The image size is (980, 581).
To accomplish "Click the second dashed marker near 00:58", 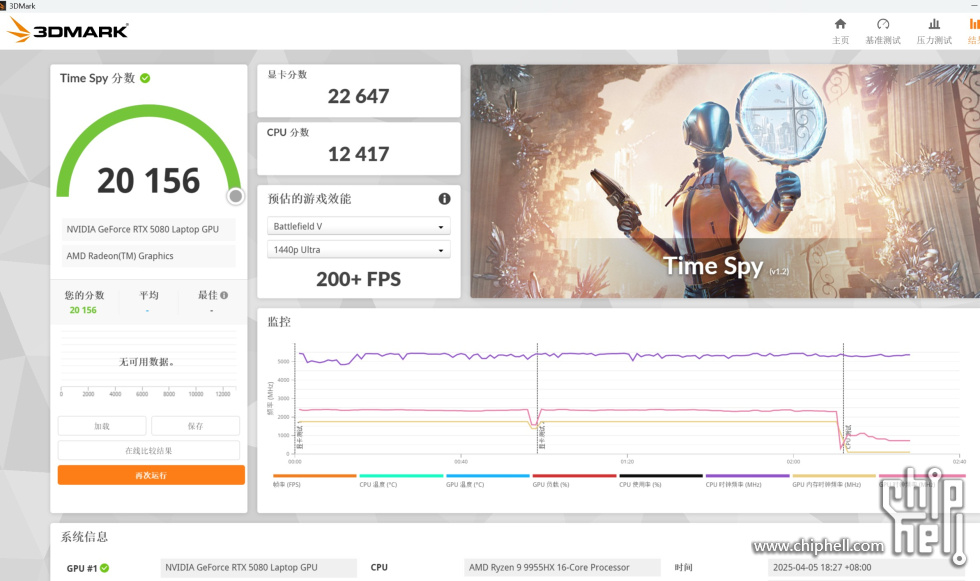I will tap(538, 399).
